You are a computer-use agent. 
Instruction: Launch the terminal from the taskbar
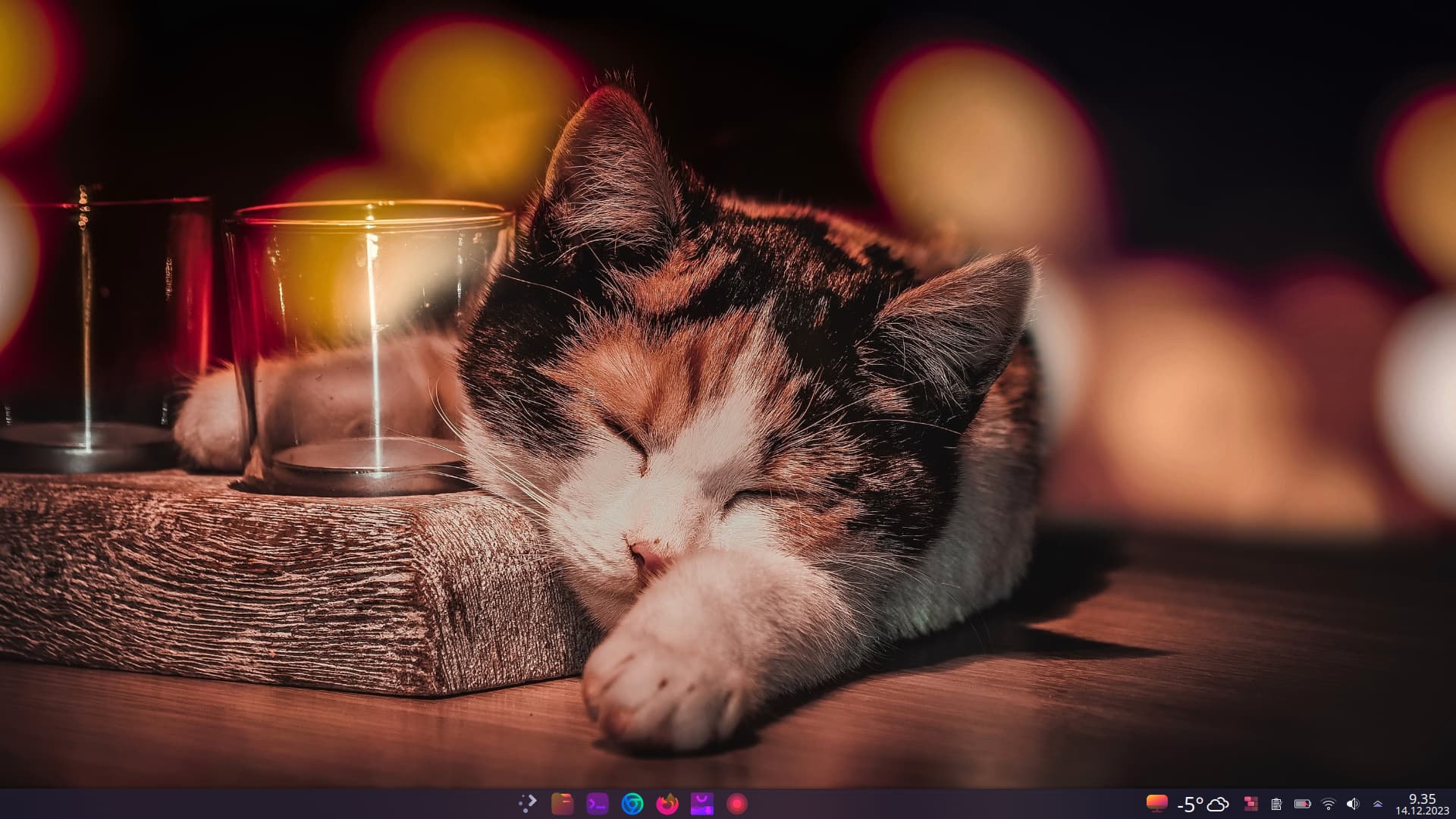pyautogui.click(x=598, y=804)
